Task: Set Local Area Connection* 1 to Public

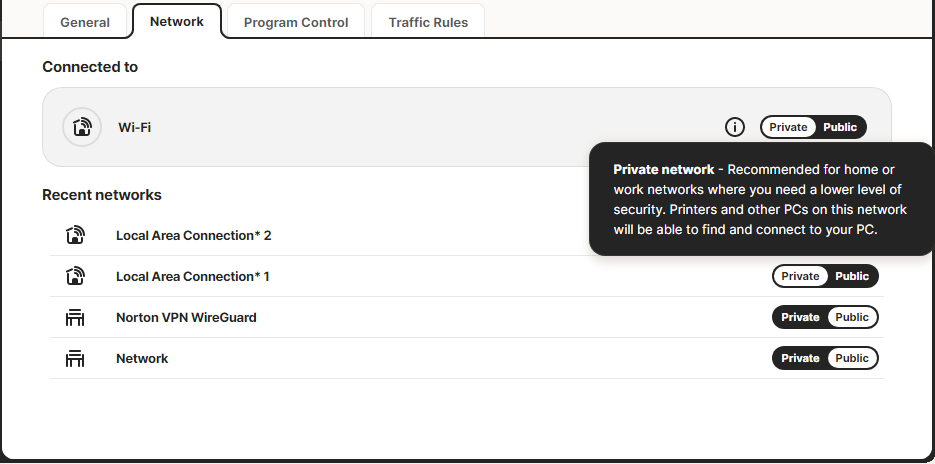Action: 852,276
